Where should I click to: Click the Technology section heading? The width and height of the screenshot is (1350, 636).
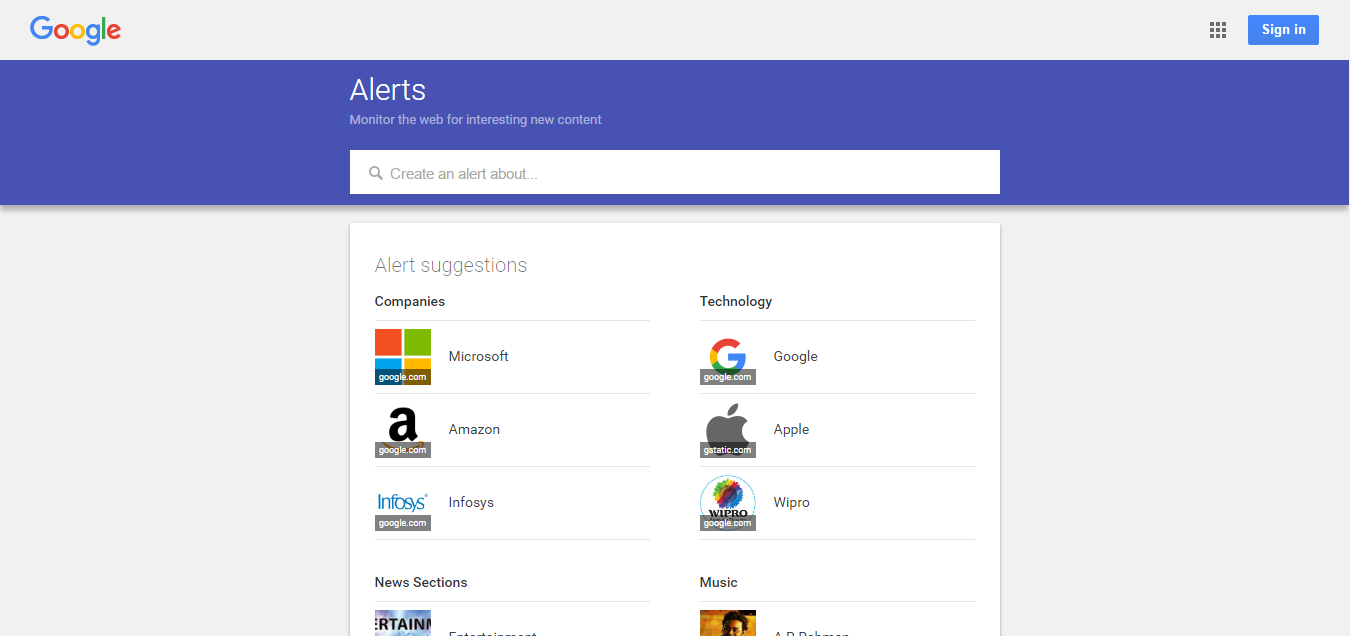(736, 301)
